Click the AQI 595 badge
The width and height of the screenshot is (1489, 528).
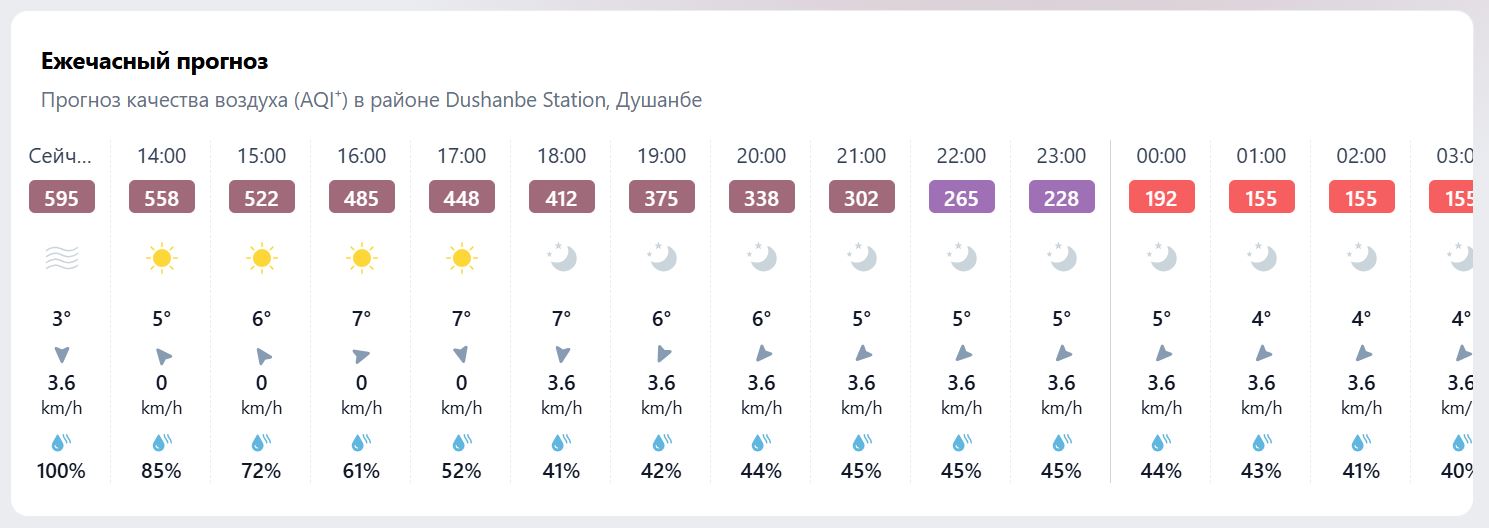[62, 197]
